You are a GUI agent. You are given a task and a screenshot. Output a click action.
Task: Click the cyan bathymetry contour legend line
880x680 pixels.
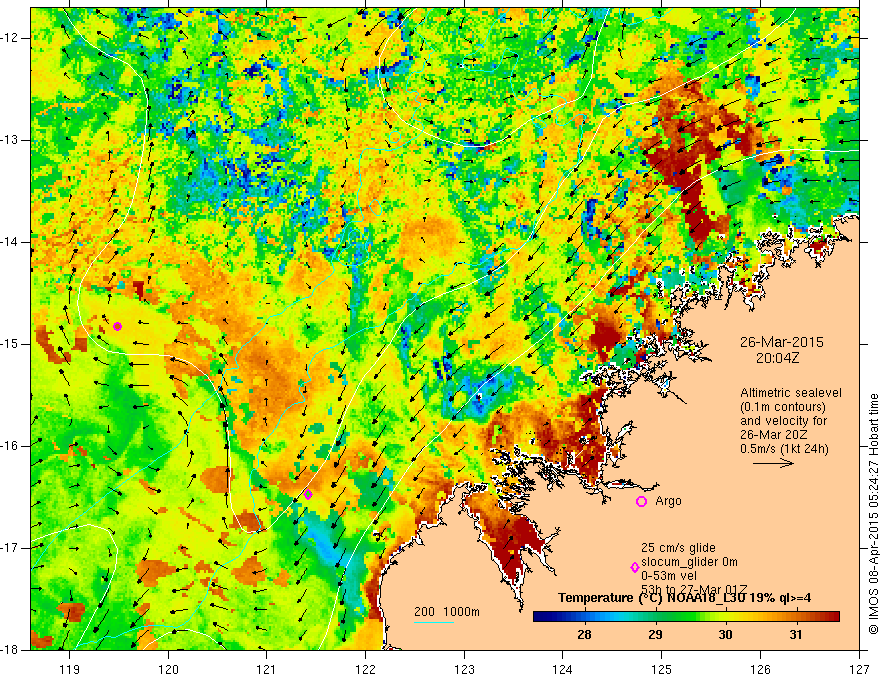click(x=434, y=622)
